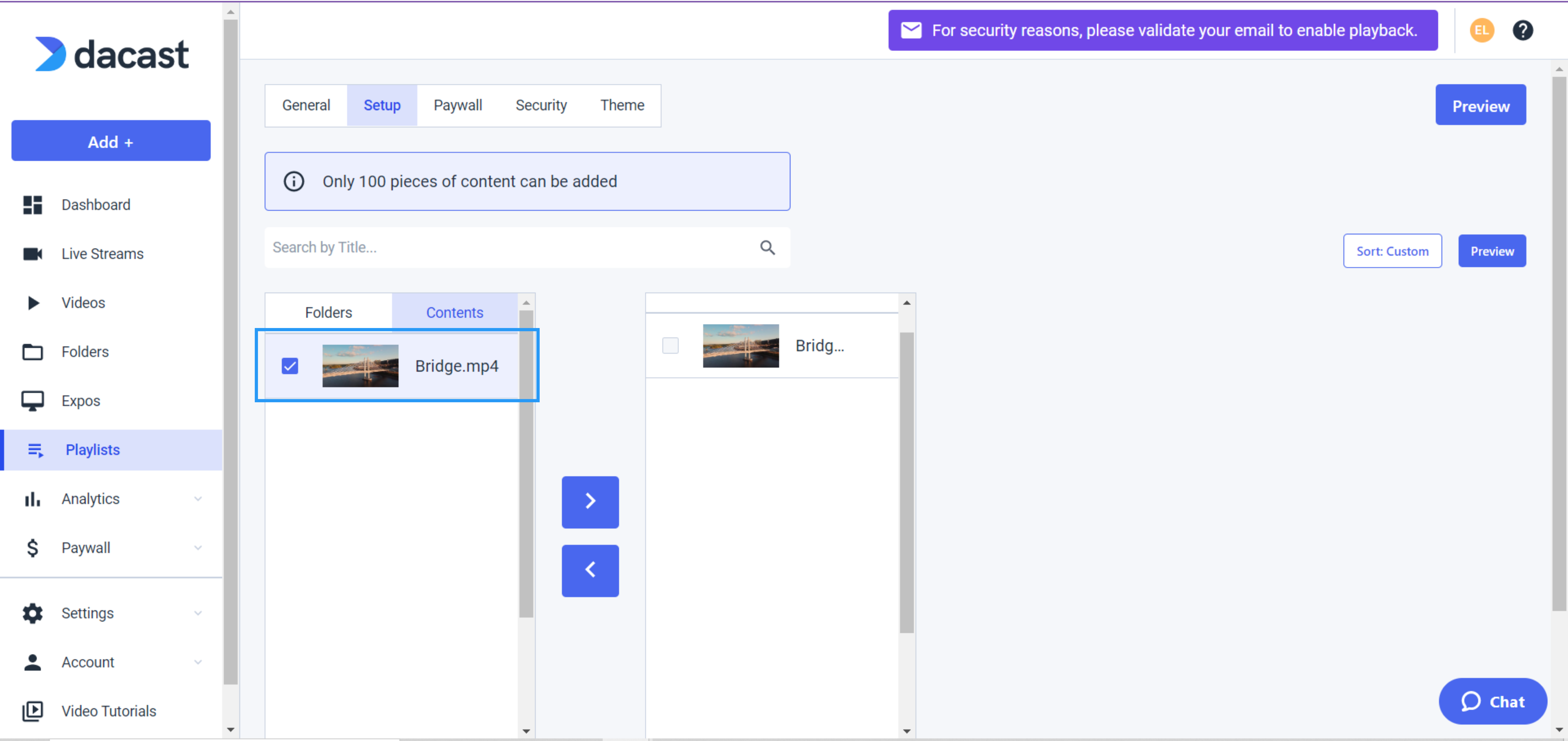
Task: Move selected content right with arrow button
Action: tap(590, 502)
